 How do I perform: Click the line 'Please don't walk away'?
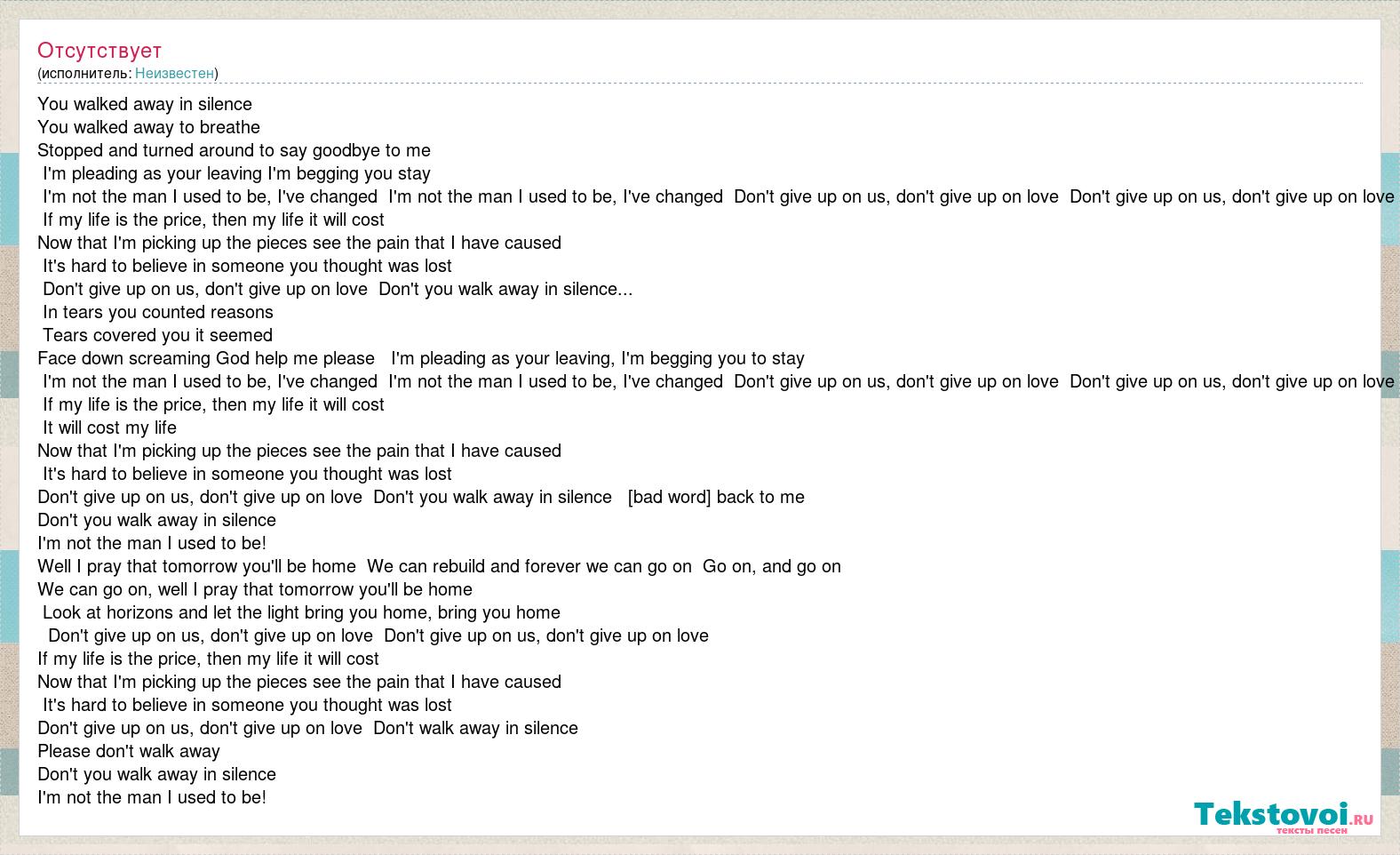tap(129, 751)
